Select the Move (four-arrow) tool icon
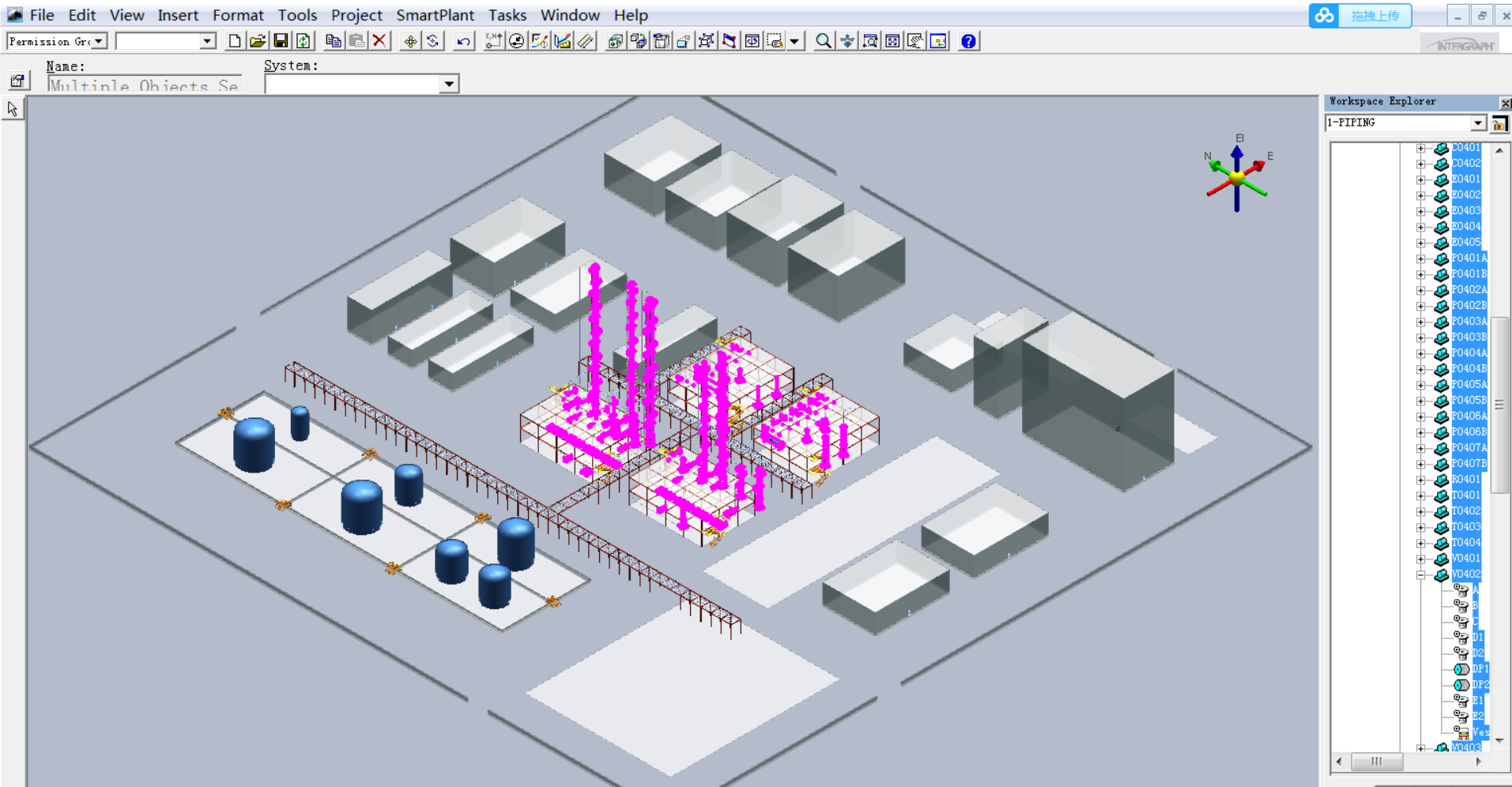The height and width of the screenshot is (787, 1512). pyautogui.click(x=410, y=41)
